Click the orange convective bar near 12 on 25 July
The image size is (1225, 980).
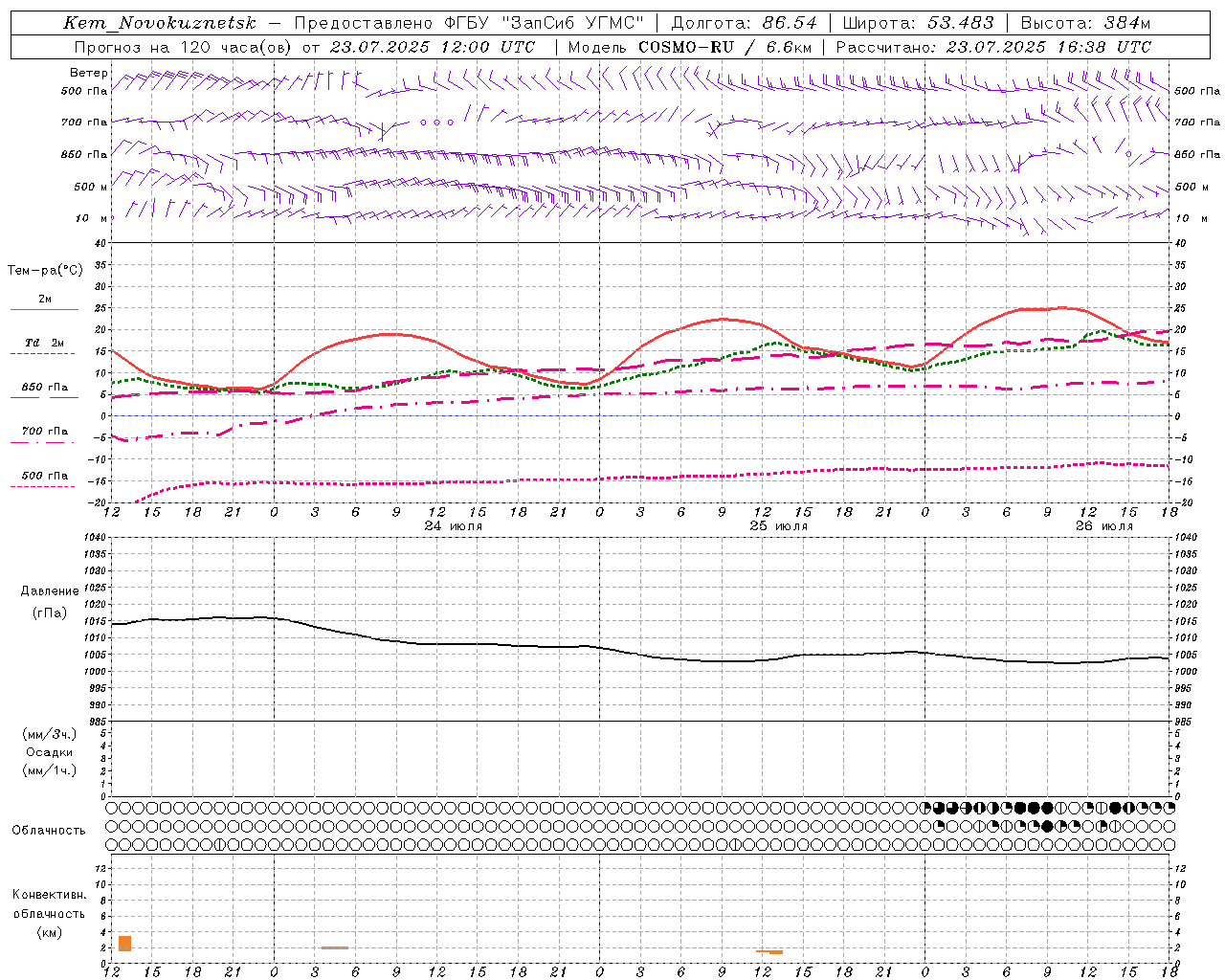coord(769,951)
